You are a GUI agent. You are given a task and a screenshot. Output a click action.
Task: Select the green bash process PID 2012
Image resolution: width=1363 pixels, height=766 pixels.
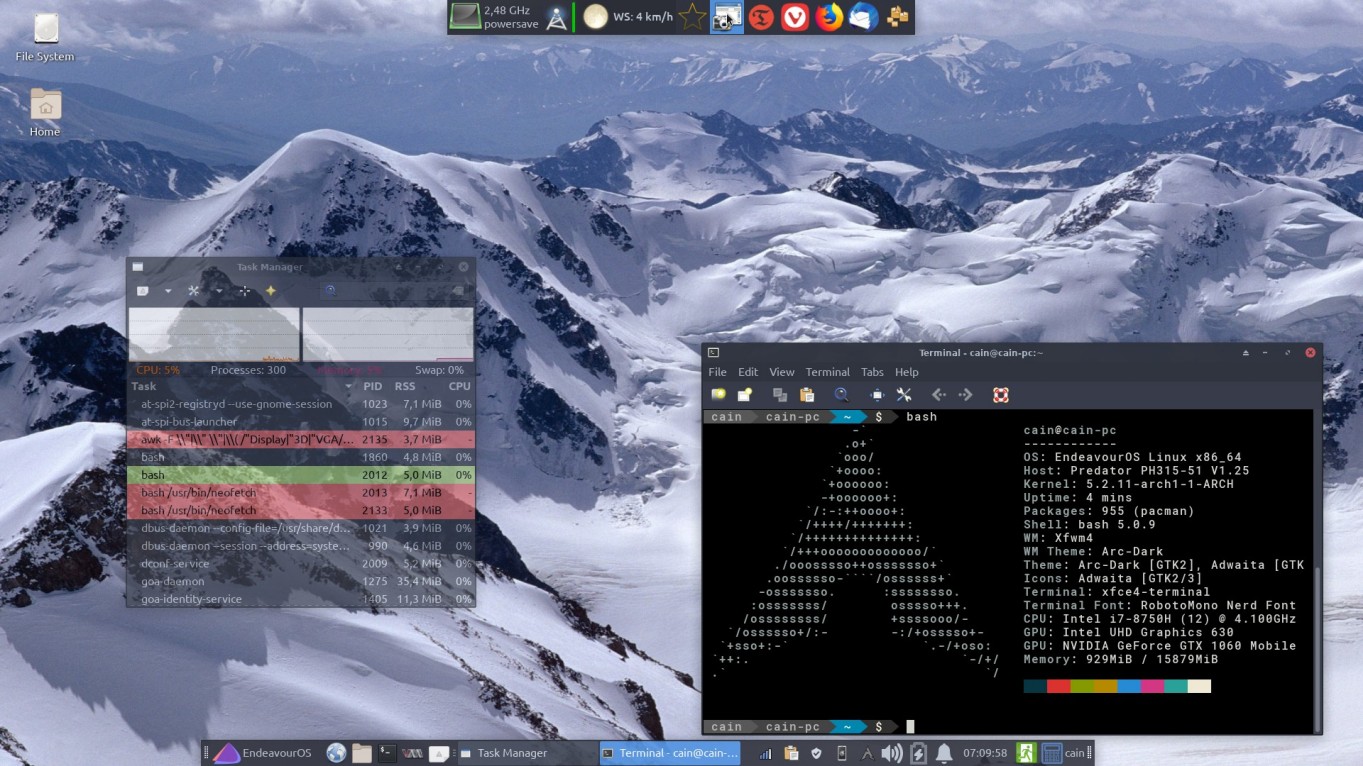(x=301, y=475)
